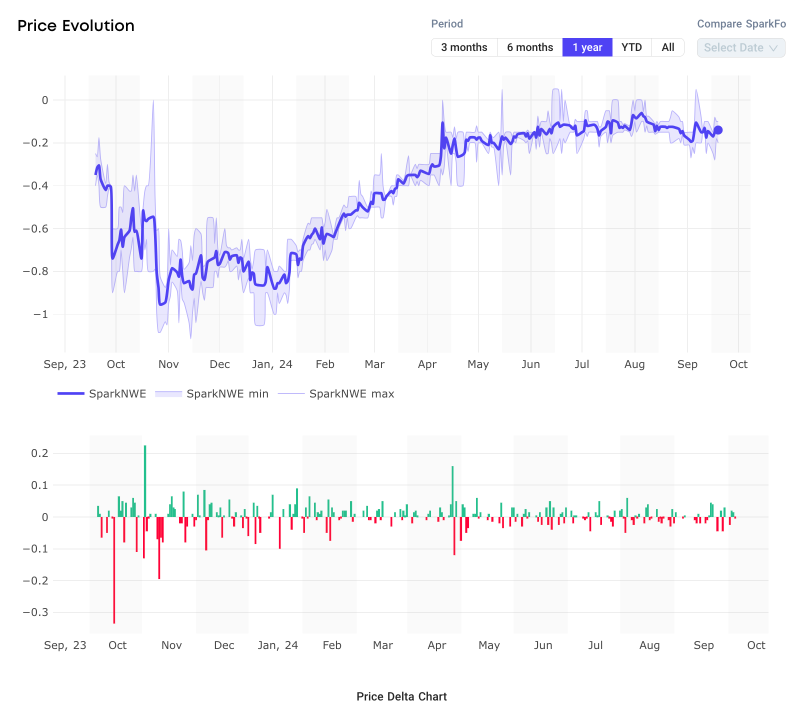
Task: Toggle SparkNWE max series in legend
Action: pyautogui.click(x=336, y=394)
